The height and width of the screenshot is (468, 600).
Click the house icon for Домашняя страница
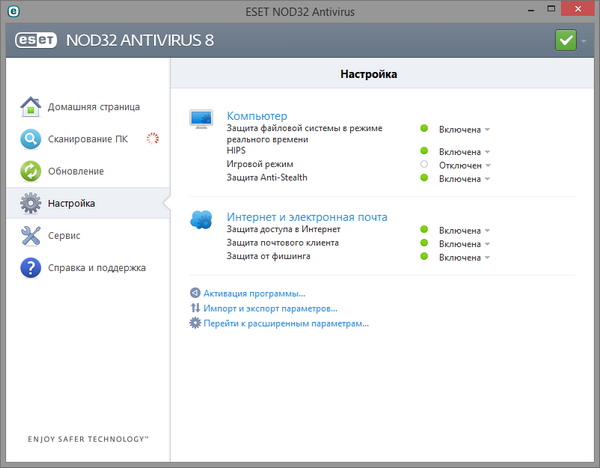click(x=31, y=107)
